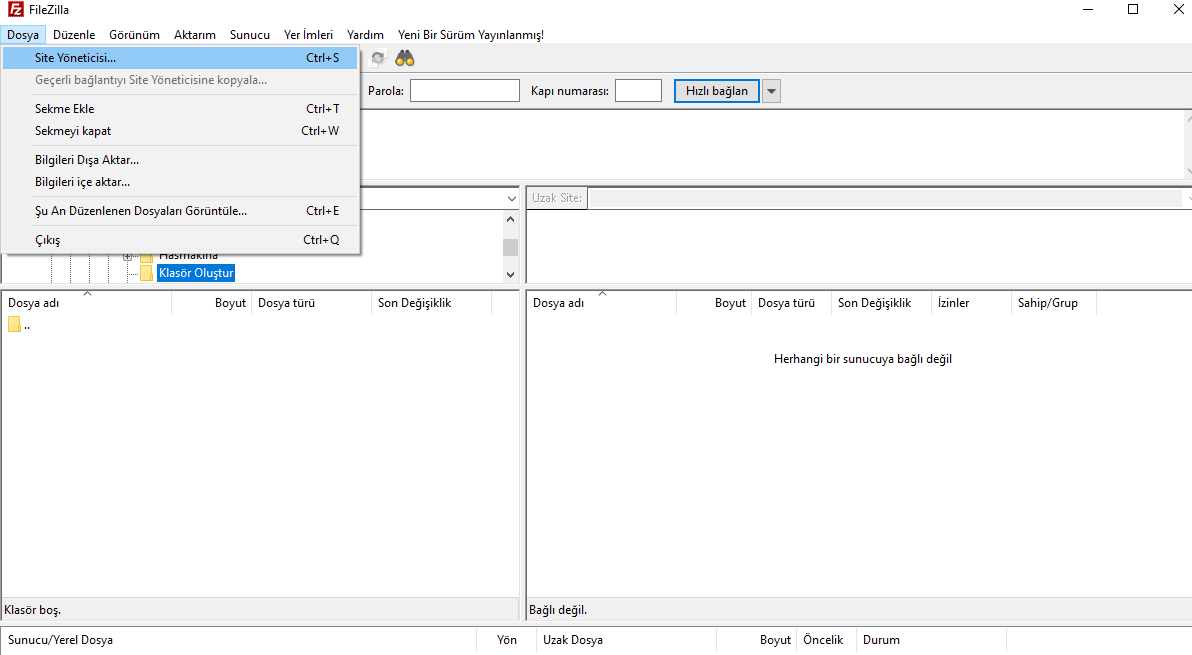Open the Yer İmleri menu
The image size is (1192, 655).
[x=309, y=35]
